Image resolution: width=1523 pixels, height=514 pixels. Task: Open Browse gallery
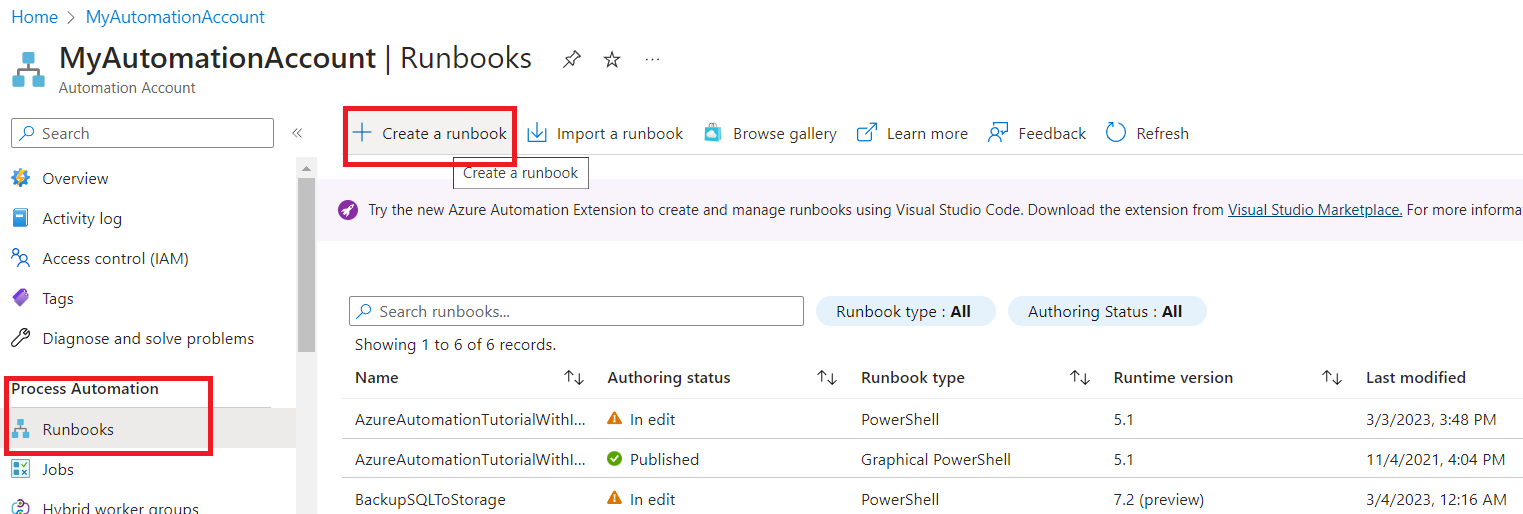point(770,133)
